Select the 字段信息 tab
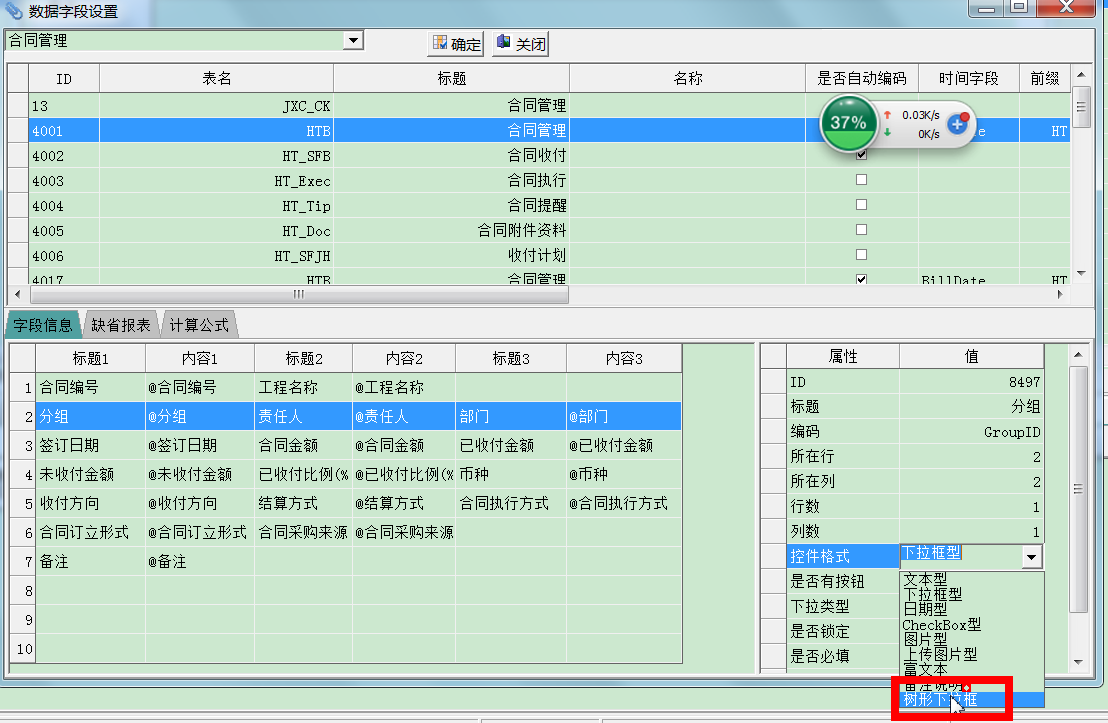Screen dimensions: 1108x723 (43, 325)
